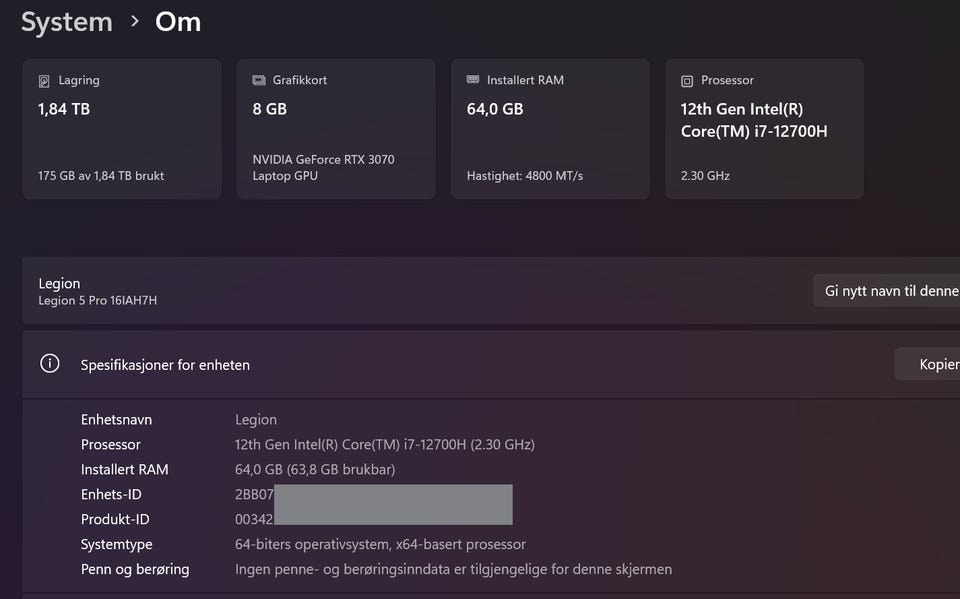Go back to System in breadcrumb

[67, 22]
